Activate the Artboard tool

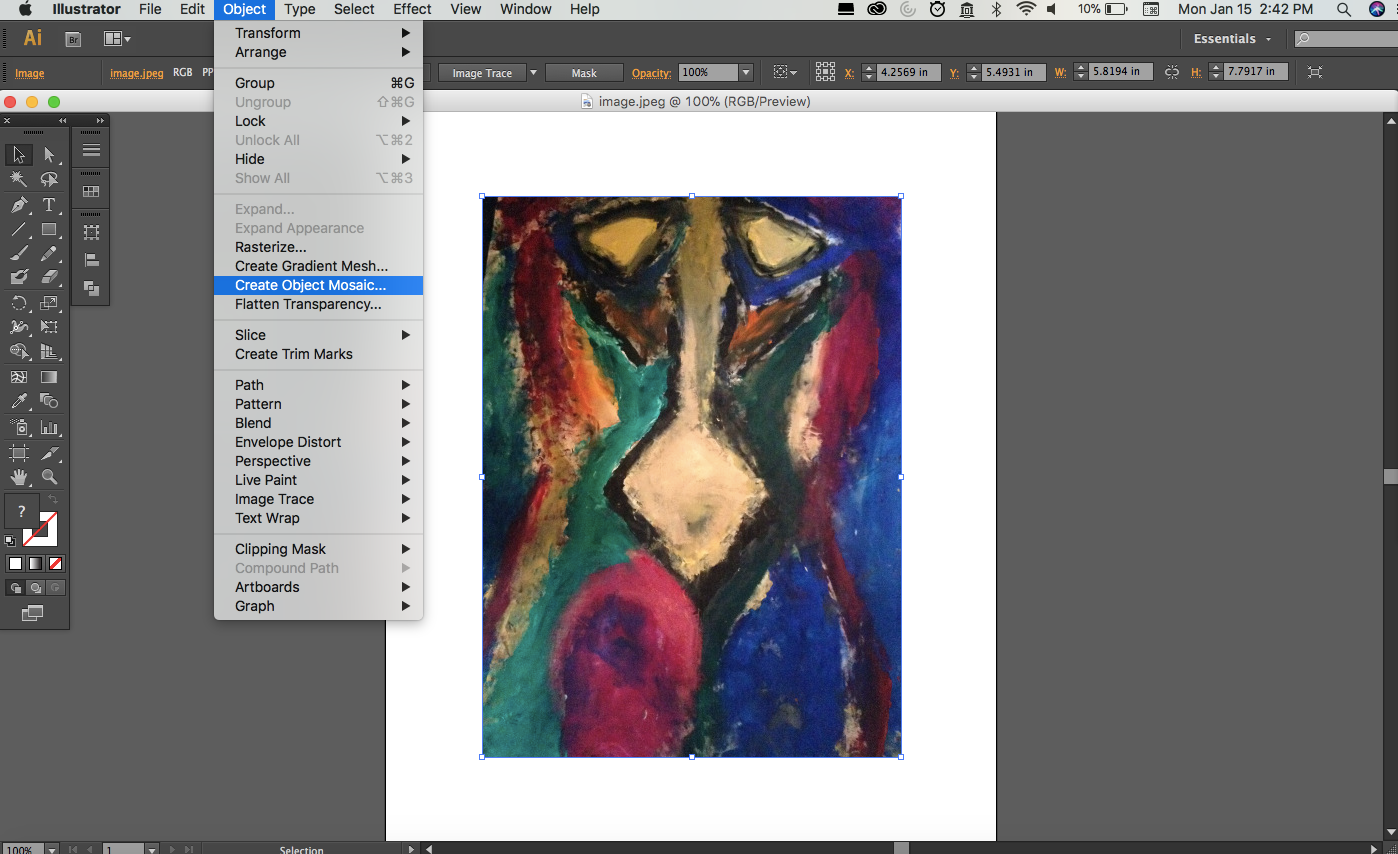18,453
